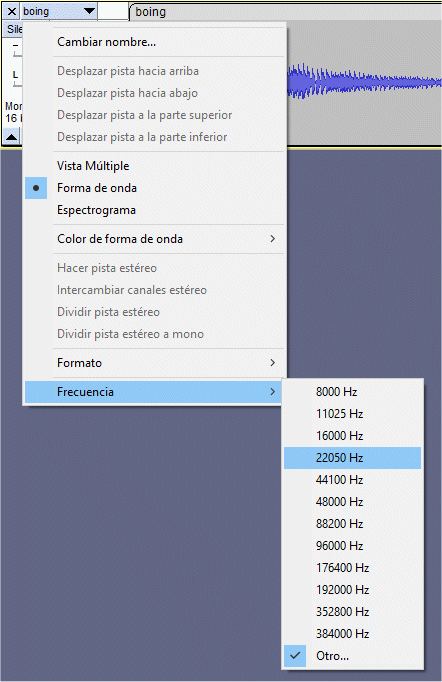442x682 pixels.
Task: Set frequency to 384000 Hz
Action: 352,634
